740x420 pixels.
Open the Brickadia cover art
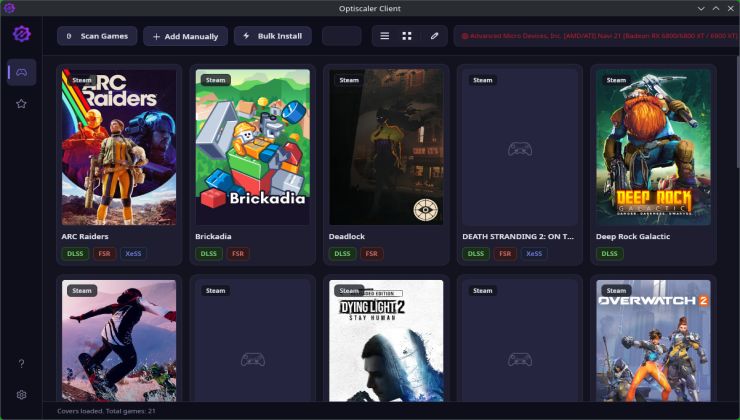[x=253, y=147]
